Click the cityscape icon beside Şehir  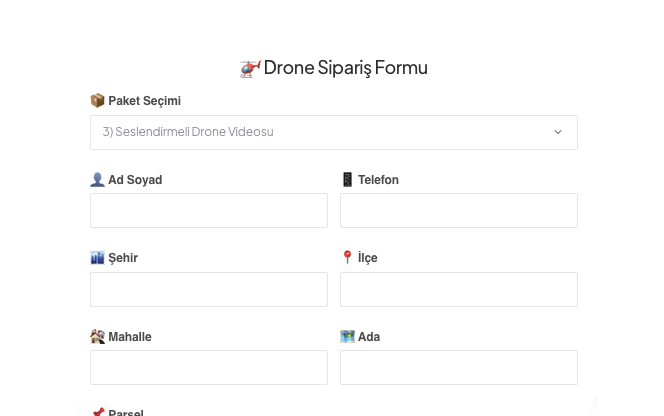(x=97, y=258)
